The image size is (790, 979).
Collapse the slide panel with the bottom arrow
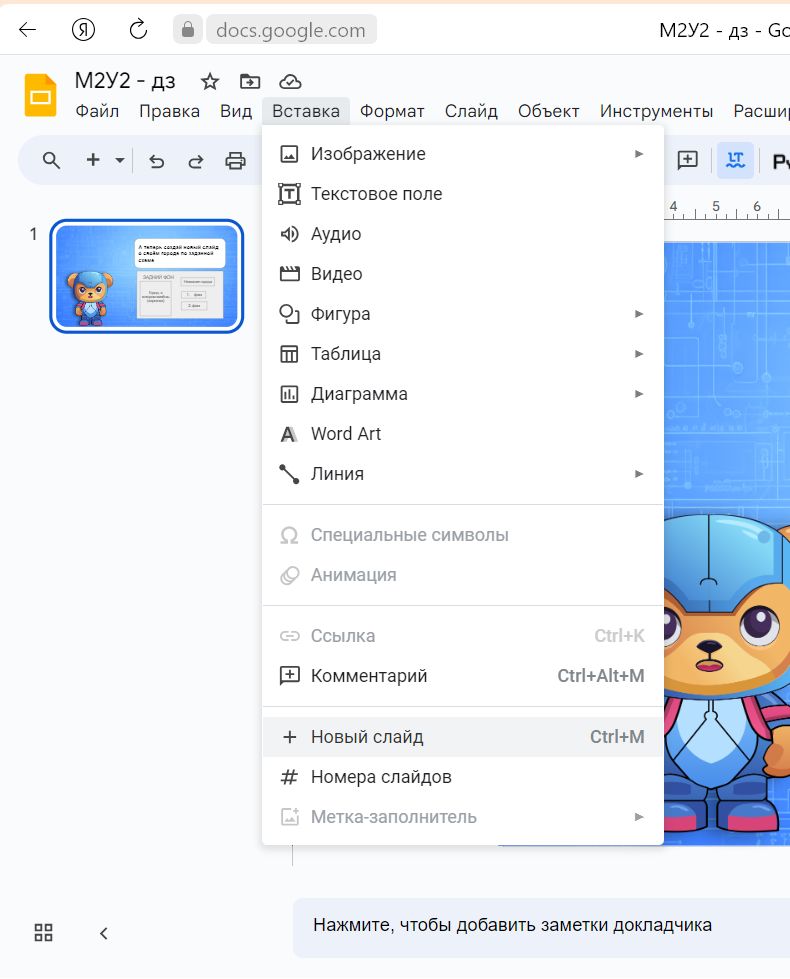(104, 933)
